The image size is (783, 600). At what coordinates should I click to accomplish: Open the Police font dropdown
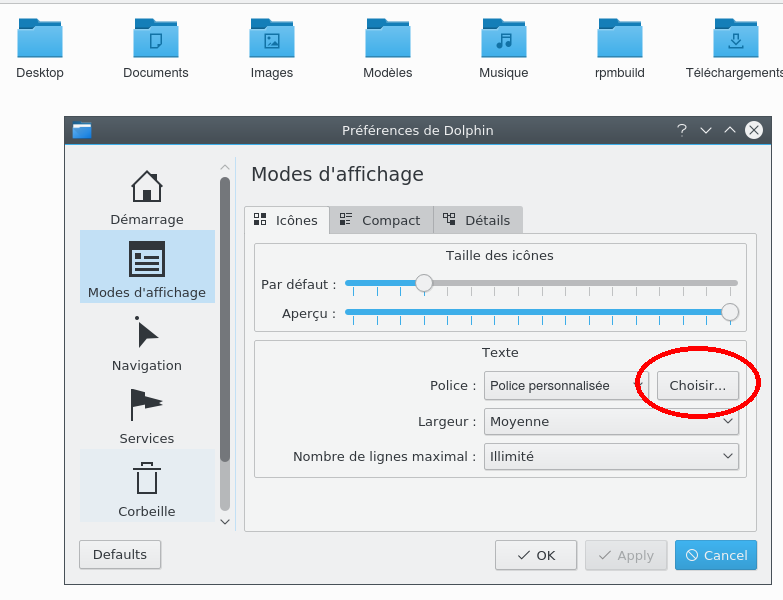[566, 385]
